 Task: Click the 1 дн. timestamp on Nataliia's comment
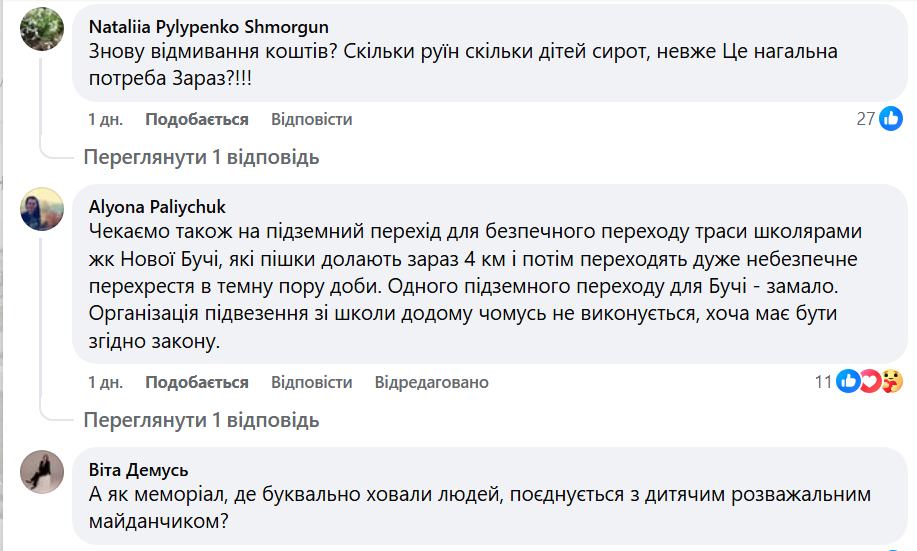(105, 119)
